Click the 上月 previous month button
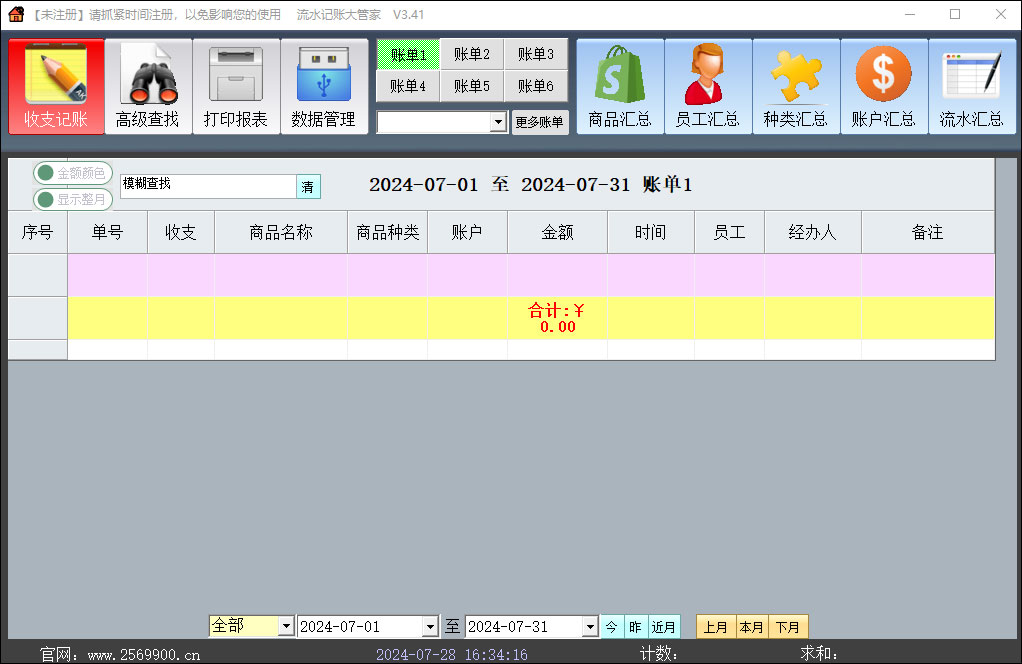Image resolution: width=1022 pixels, height=664 pixels. [x=716, y=627]
